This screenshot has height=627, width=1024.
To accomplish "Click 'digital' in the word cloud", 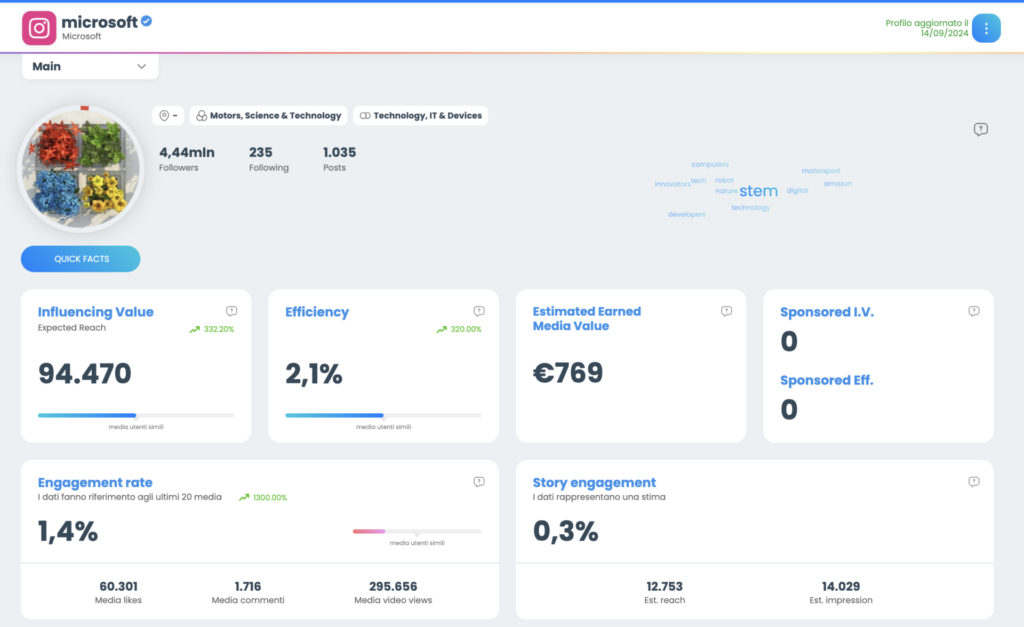I will (797, 191).
